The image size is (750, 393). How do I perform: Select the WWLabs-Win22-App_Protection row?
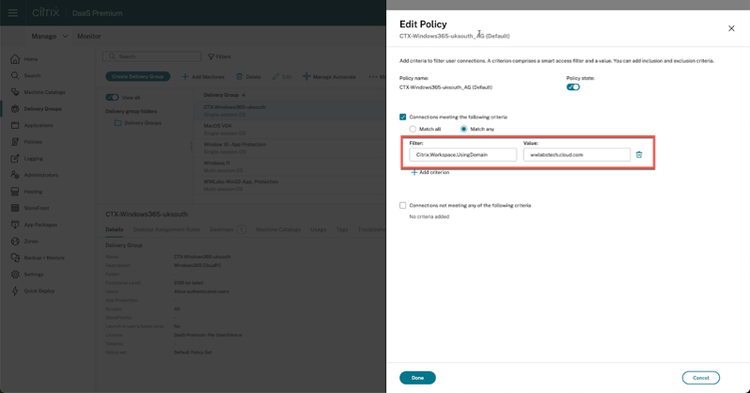click(290, 185)
